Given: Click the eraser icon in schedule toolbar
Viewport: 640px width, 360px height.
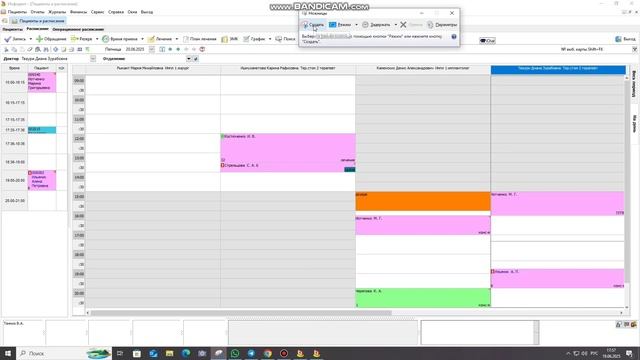Looking at the screenshot, I should coord(30,49).
